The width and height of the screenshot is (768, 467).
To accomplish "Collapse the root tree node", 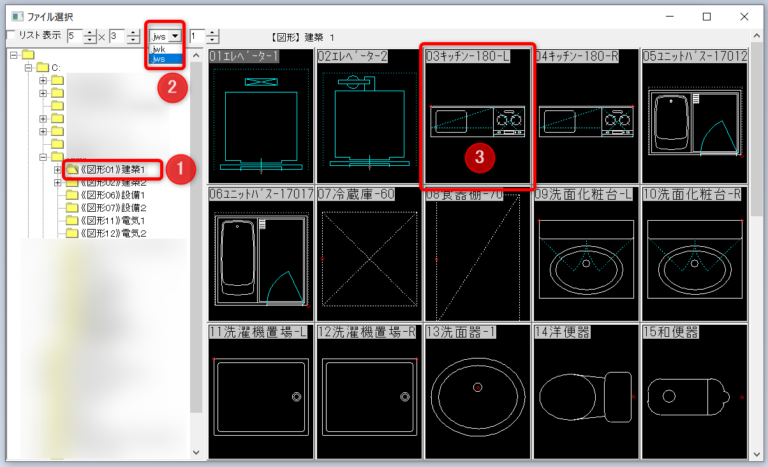I will coord(14,54).
